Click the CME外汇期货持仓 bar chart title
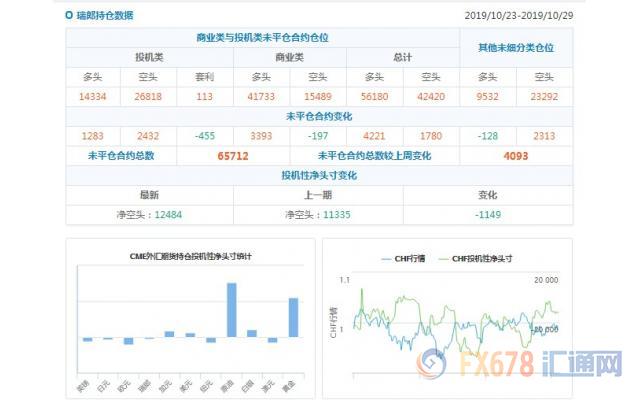Viewport: 640px width, 400px height. [x=190, y=256]
